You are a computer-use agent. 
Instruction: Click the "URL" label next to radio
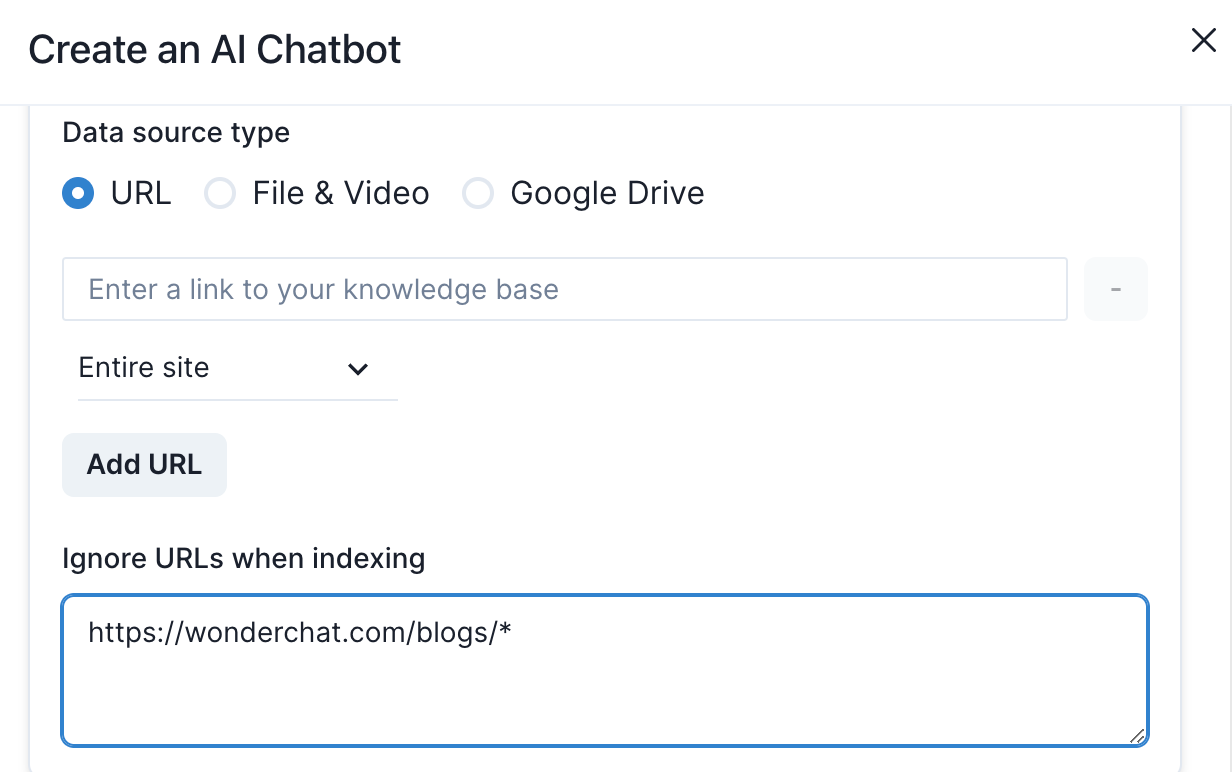[141, 193]
